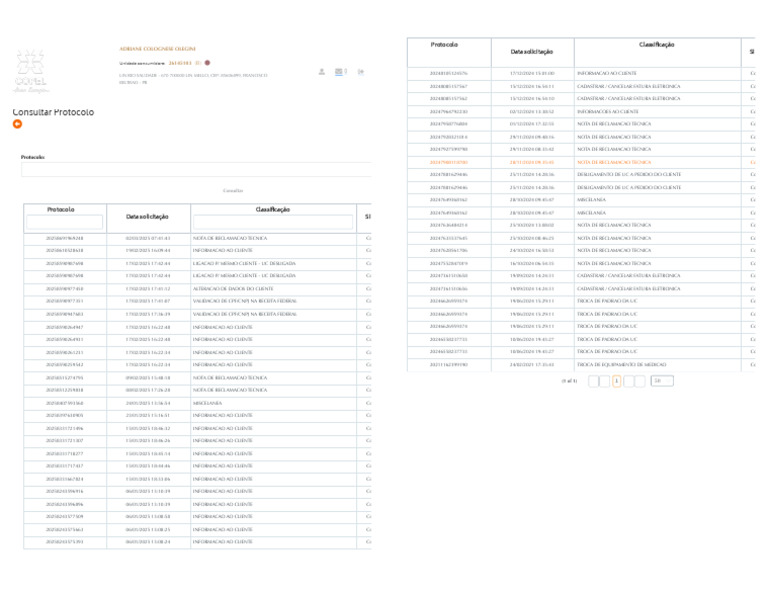Click the 17/12/2024 INFORMACAO AO CLIENTE row
The image size is (768, 594).
pyautogui.click(x=581, y=73)
